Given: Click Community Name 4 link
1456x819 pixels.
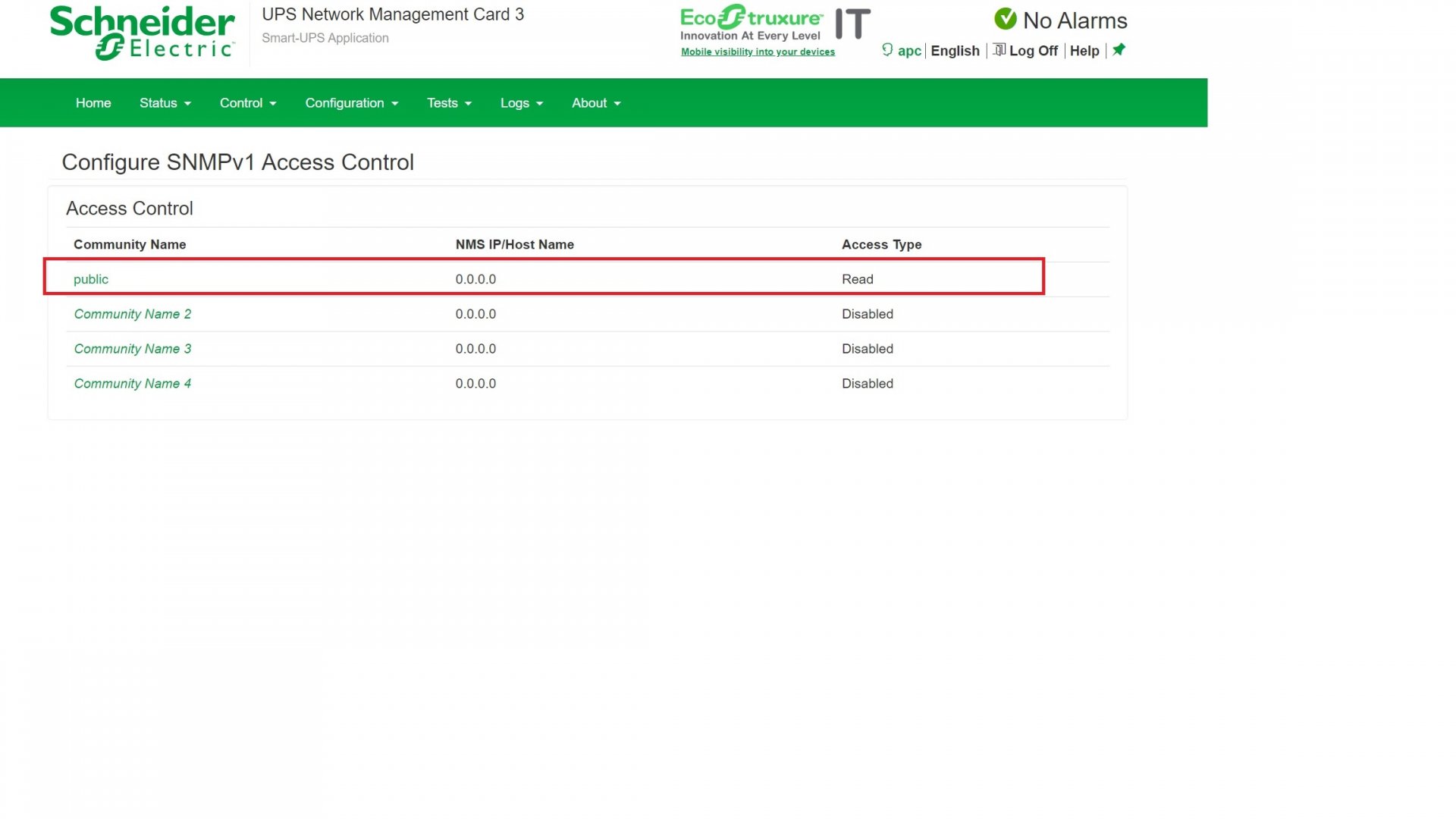Looking at the screenshot, I should click(133, 384).
